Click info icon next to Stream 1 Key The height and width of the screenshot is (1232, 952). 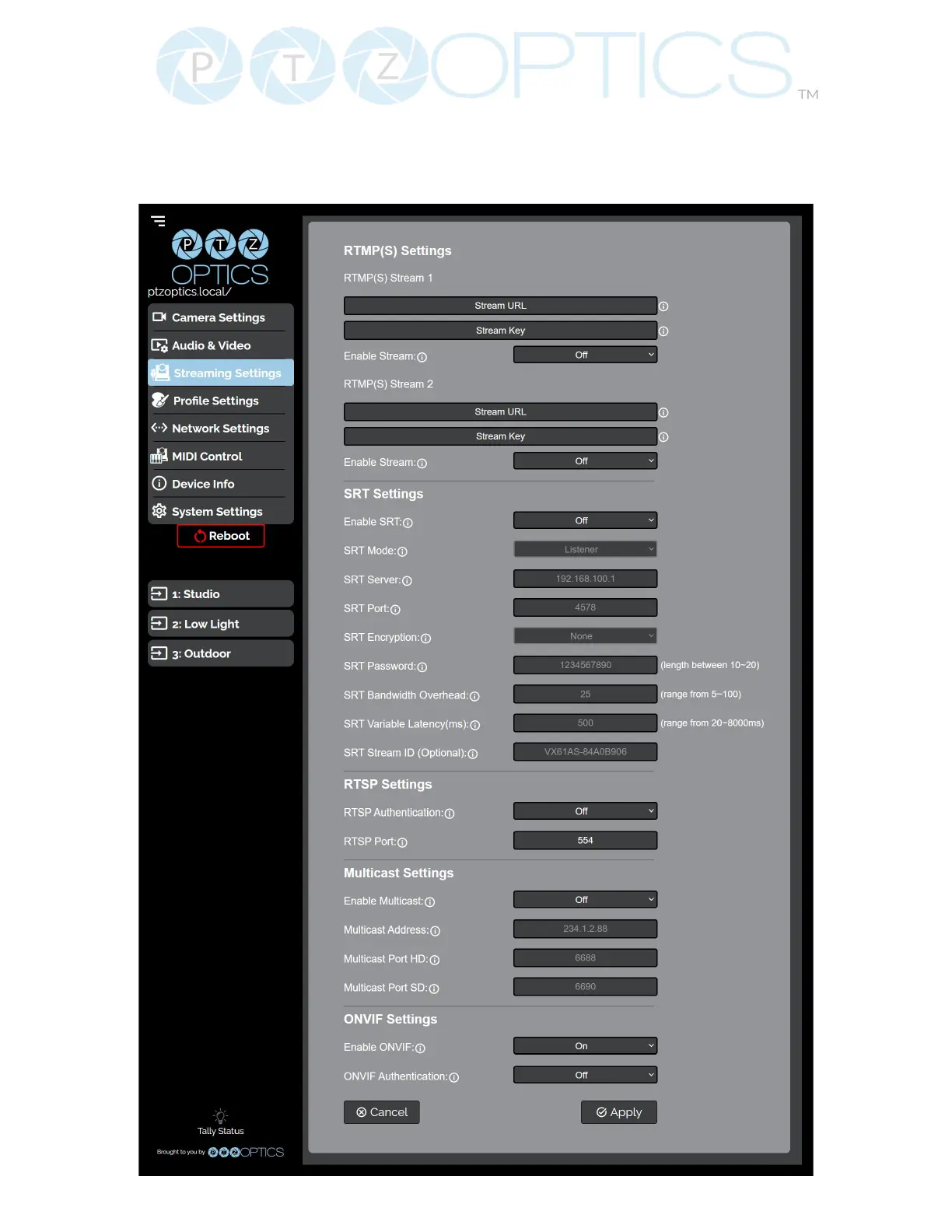(x=663, y=331)
